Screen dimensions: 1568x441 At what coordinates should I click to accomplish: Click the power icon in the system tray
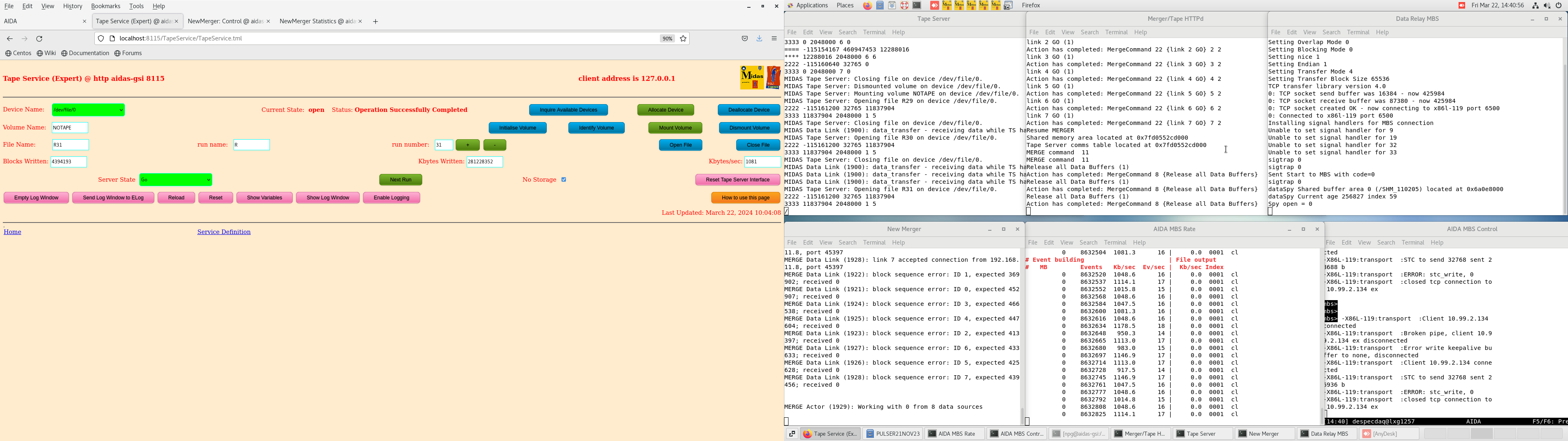pyautogui.click(x=1559, y=5)
